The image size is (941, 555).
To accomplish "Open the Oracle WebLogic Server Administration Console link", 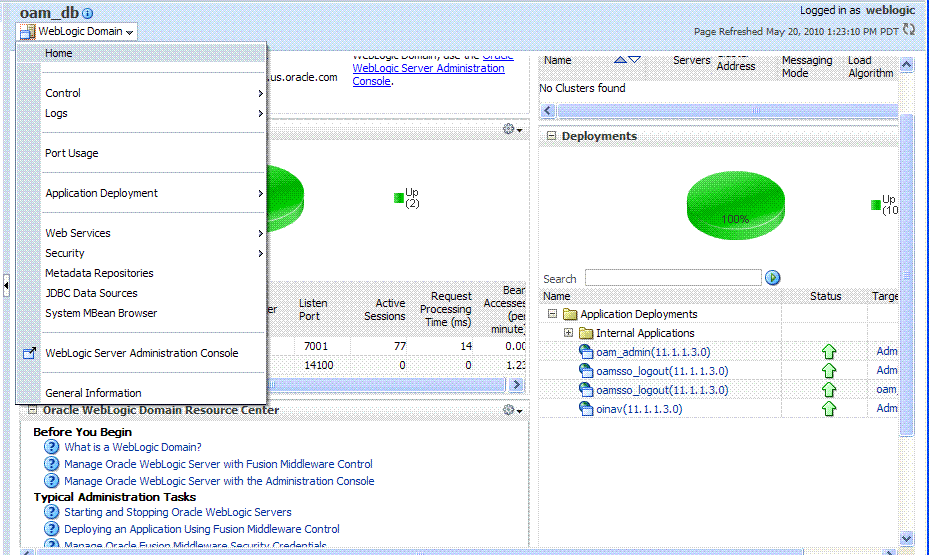I will (428, 68).
